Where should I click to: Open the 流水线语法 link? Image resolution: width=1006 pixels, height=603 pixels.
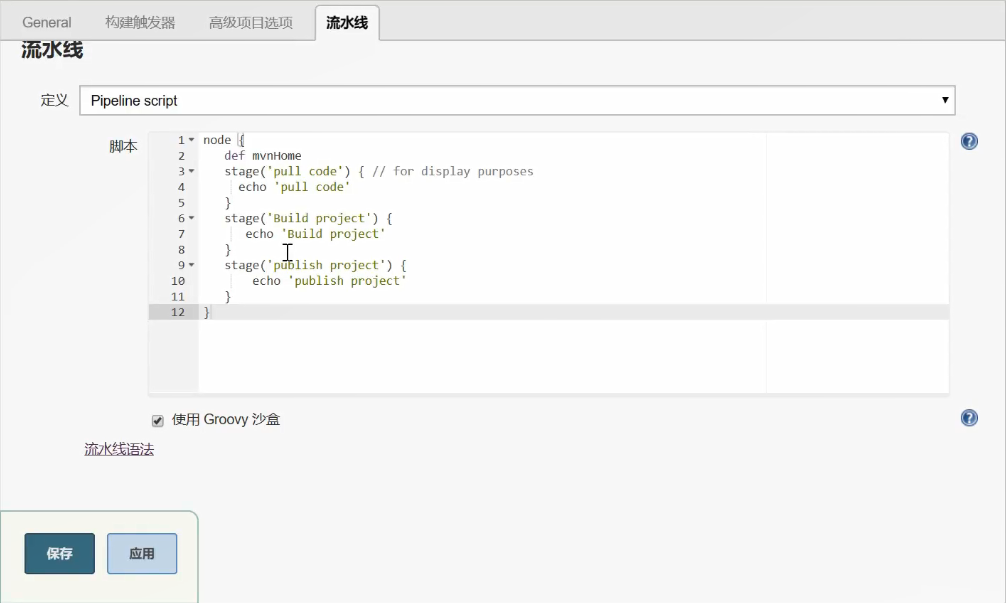tap(119, 449)
